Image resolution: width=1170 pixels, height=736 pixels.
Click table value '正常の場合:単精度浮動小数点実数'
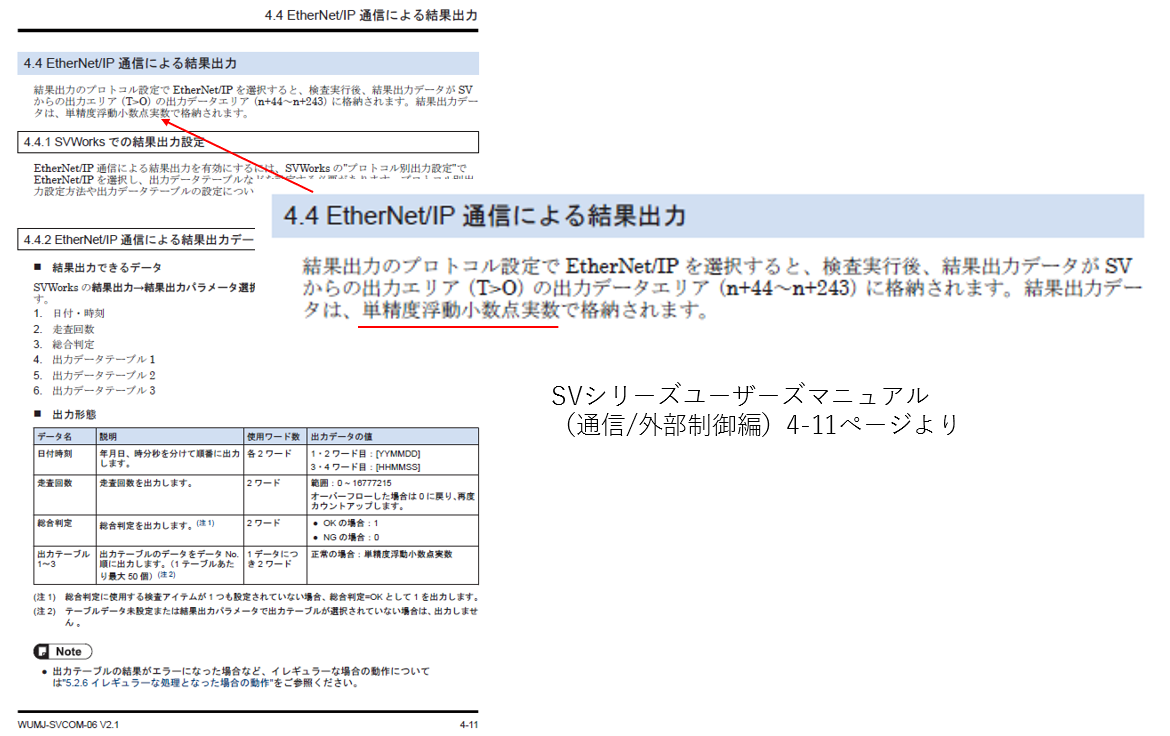381,555
